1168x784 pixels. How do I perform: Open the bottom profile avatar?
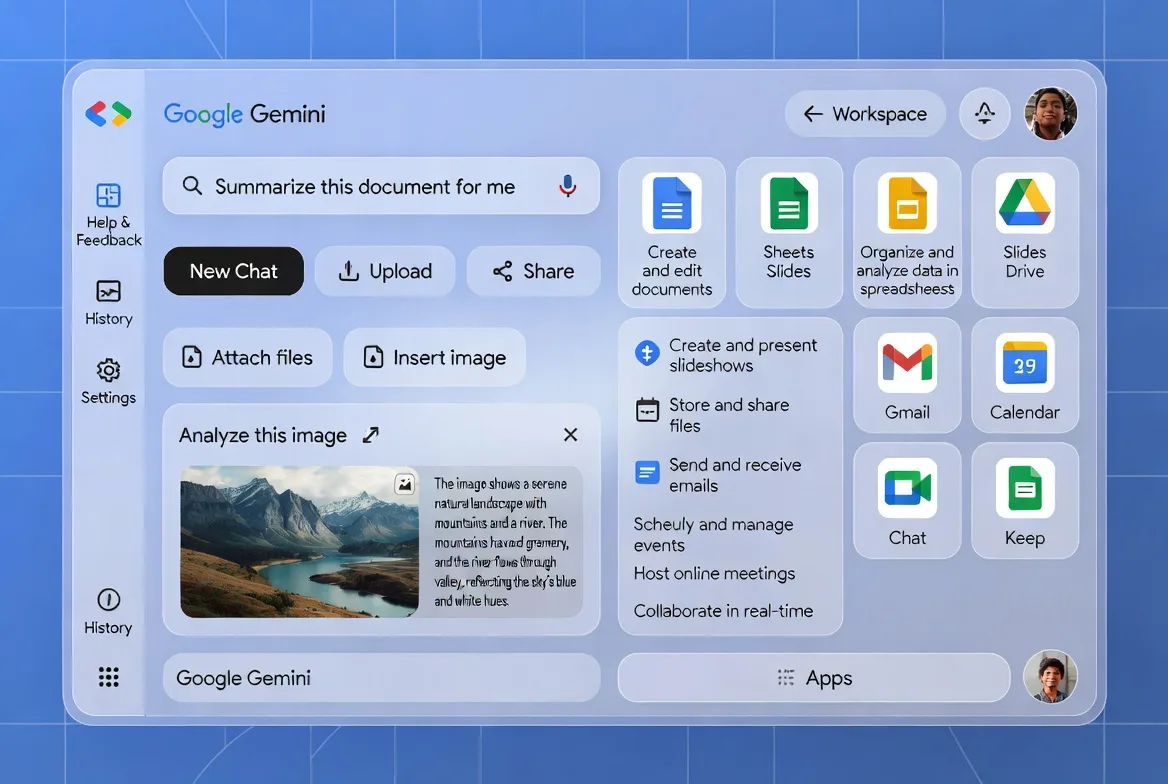coord(1050,677)
